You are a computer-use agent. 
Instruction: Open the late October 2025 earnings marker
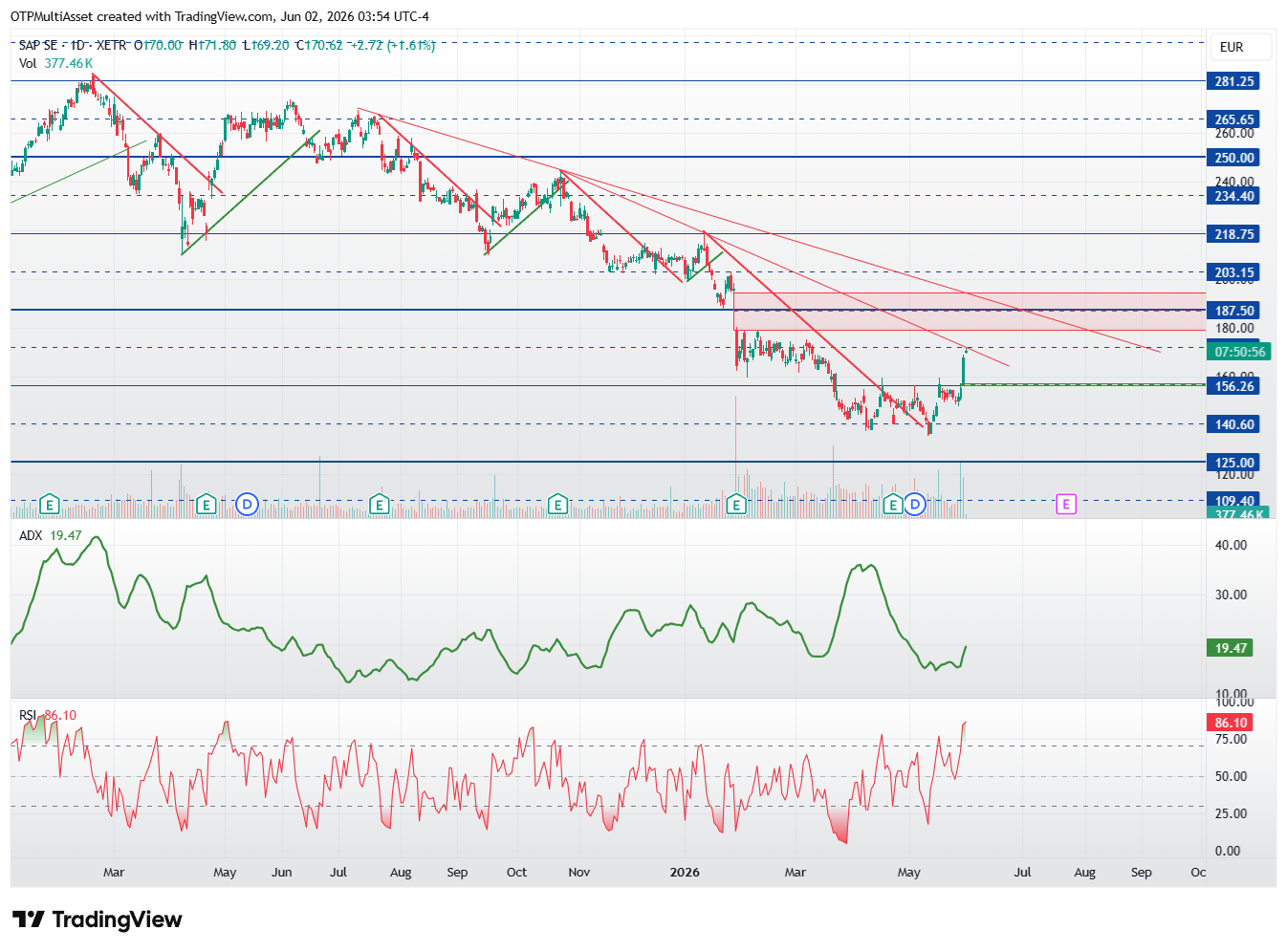pos(557,504)
